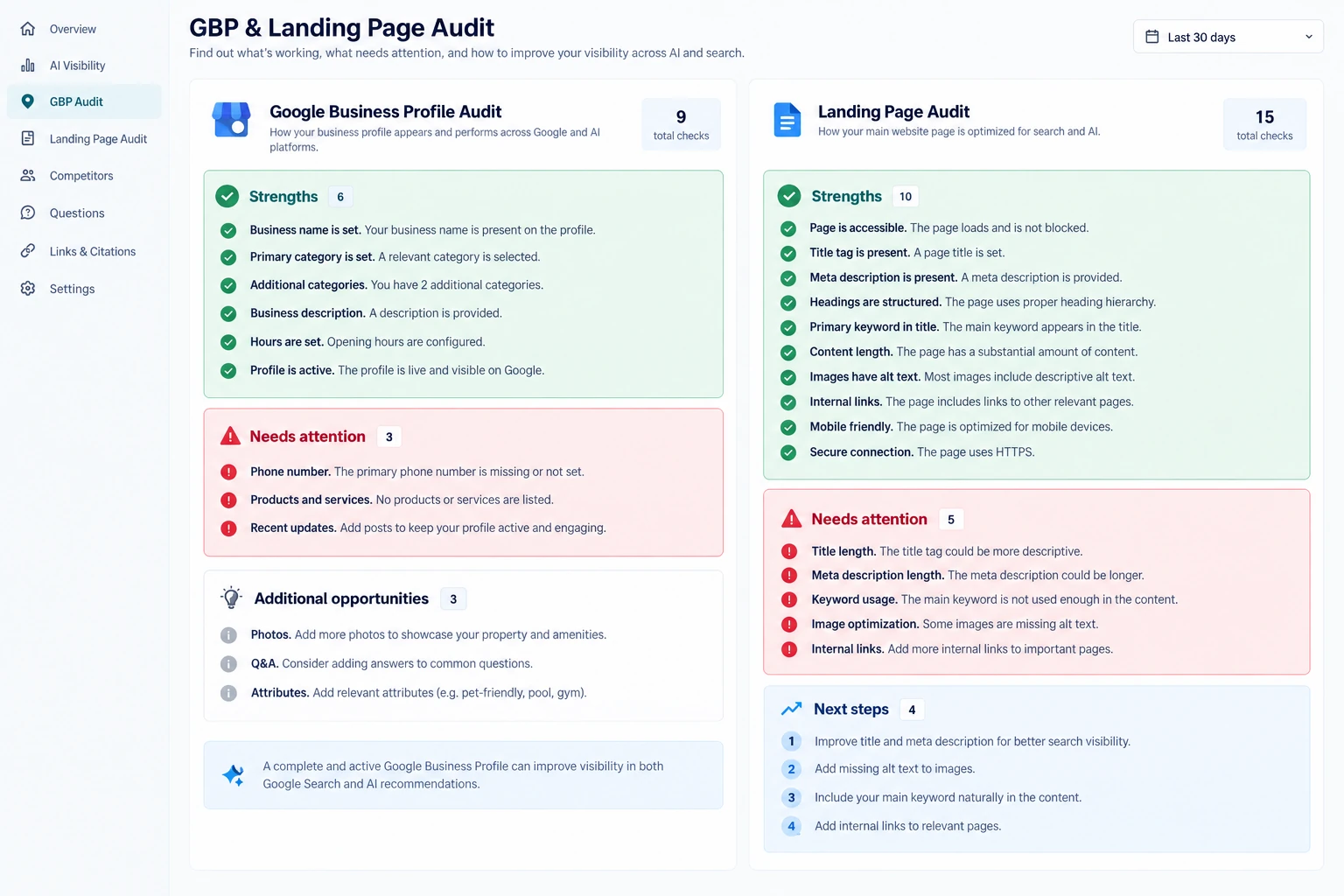The width and height of the screenshot is (1344, 896).
Task: Click the Landing Page Strengths count badge showing 10
Action: [906, 197]
